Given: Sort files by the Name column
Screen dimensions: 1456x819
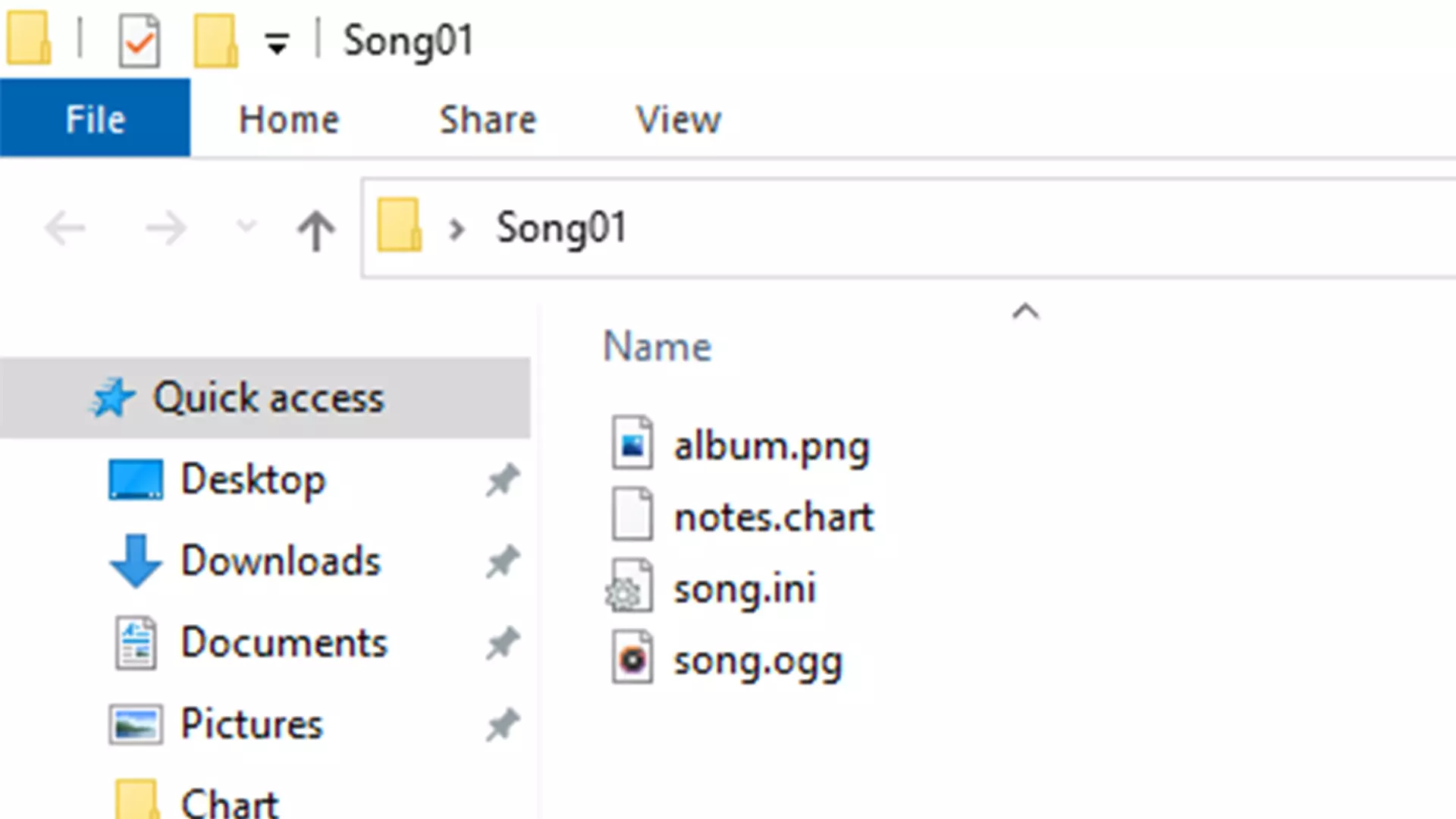Looking at the screenshot, I should pos(657,347).
